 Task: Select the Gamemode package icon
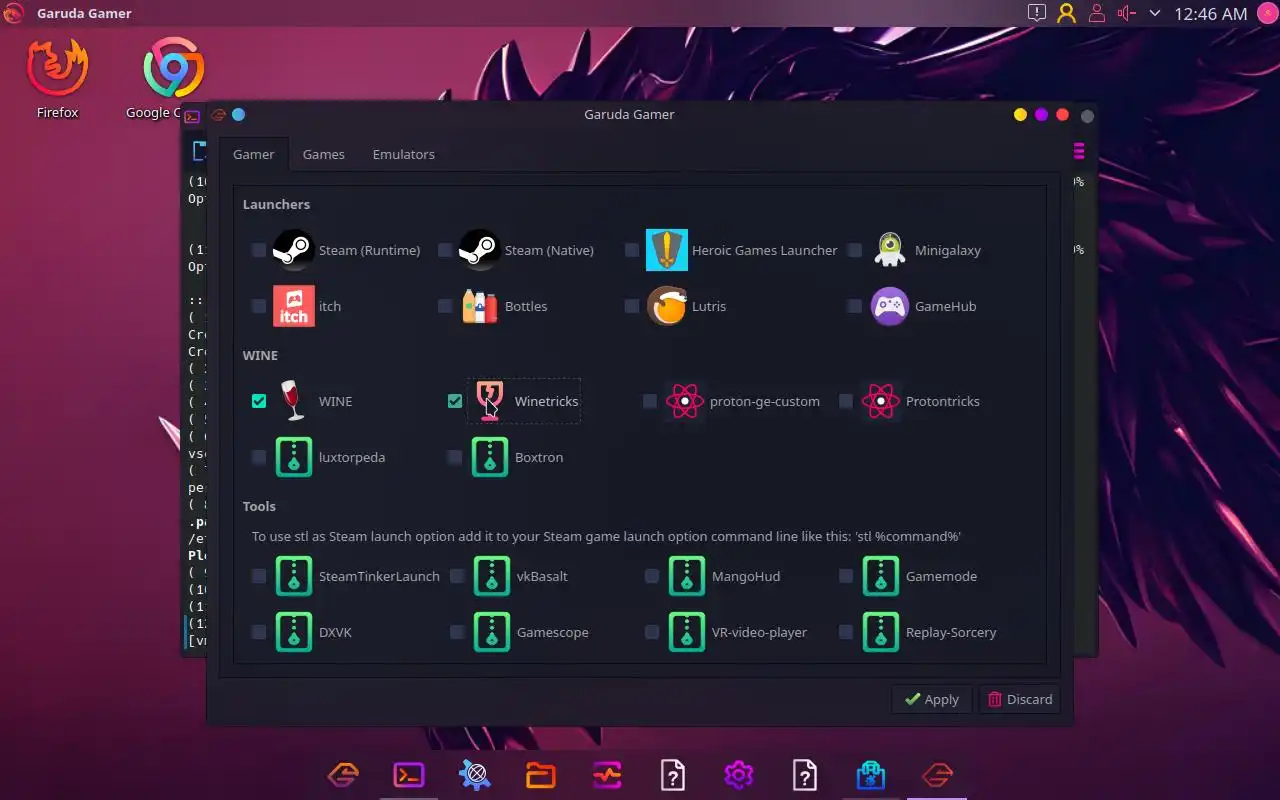click(x=881, y=576)
